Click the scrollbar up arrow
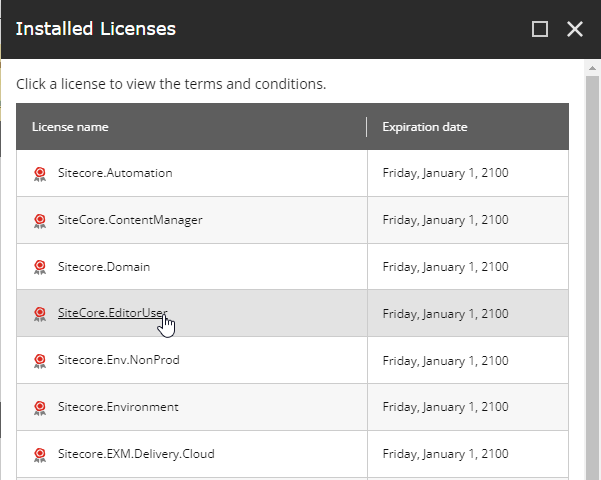The width and height of the screenshot is (601, 480). (x=593, y=68)
